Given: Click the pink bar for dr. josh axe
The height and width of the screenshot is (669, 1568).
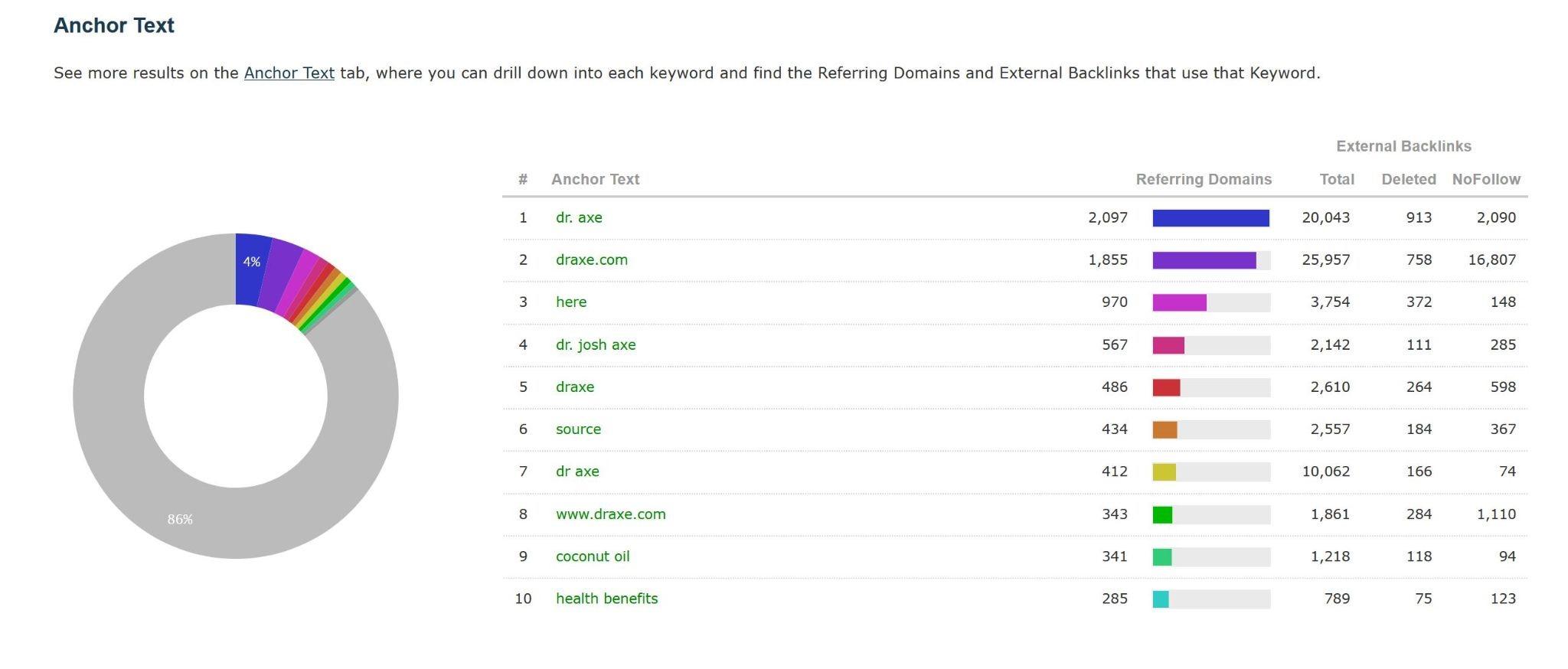Looking at the screenshot, I should 1168,345.
